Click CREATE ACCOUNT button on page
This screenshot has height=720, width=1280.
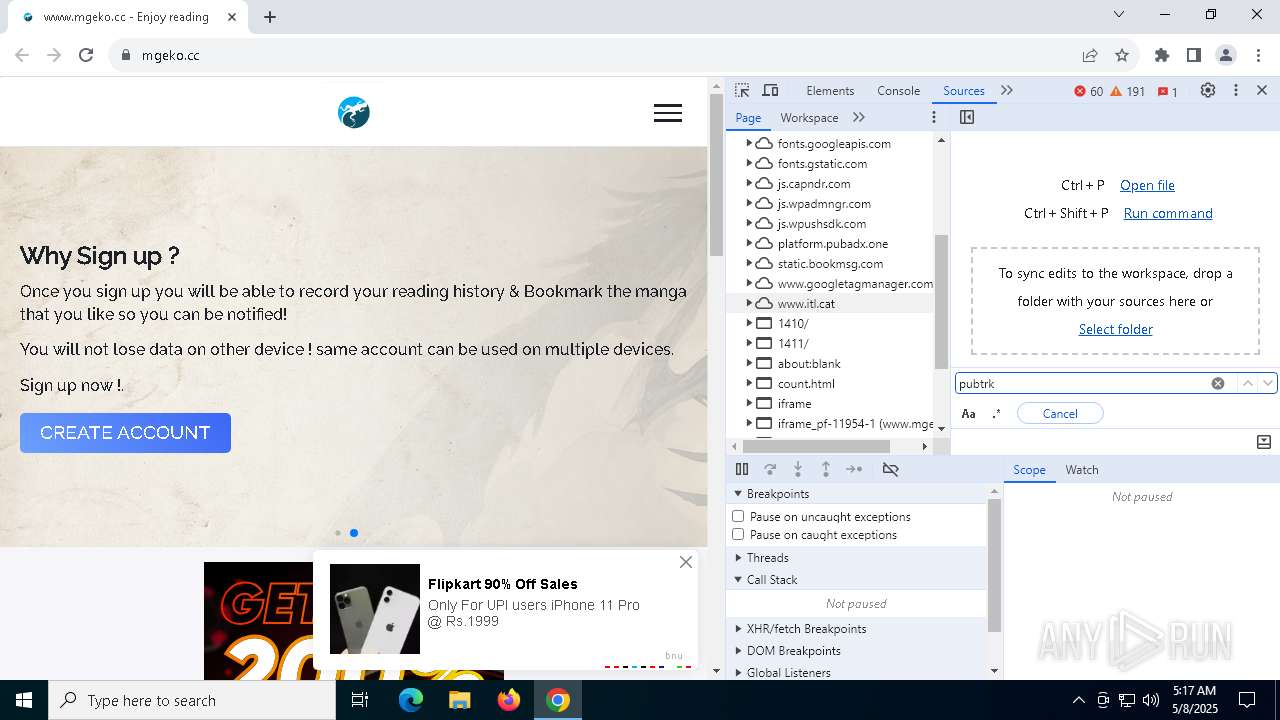pyautogui.click(x=125, y=433)
